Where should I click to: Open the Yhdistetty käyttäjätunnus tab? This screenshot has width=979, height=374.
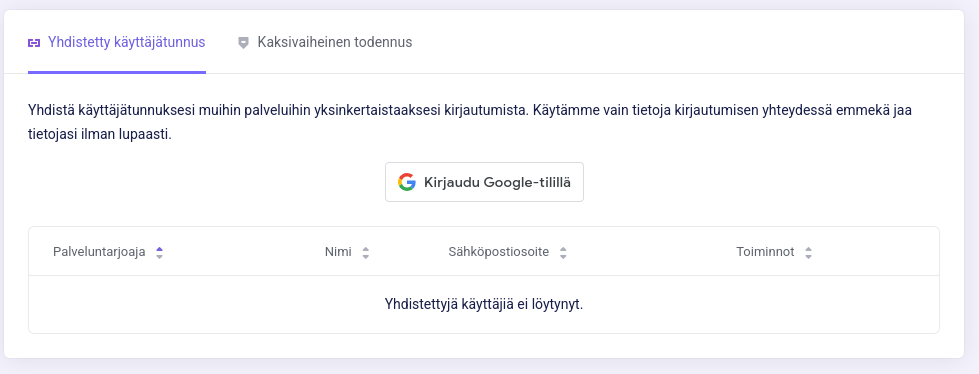(117, 42)
